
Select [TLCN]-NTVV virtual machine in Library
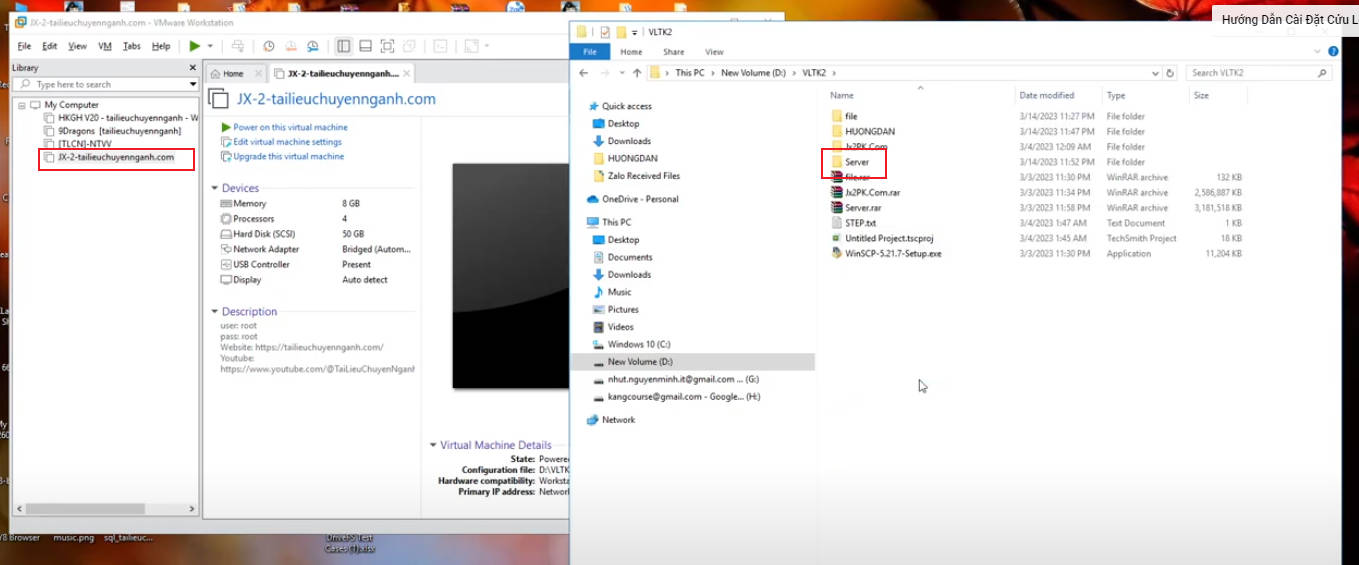click(78, 144)
